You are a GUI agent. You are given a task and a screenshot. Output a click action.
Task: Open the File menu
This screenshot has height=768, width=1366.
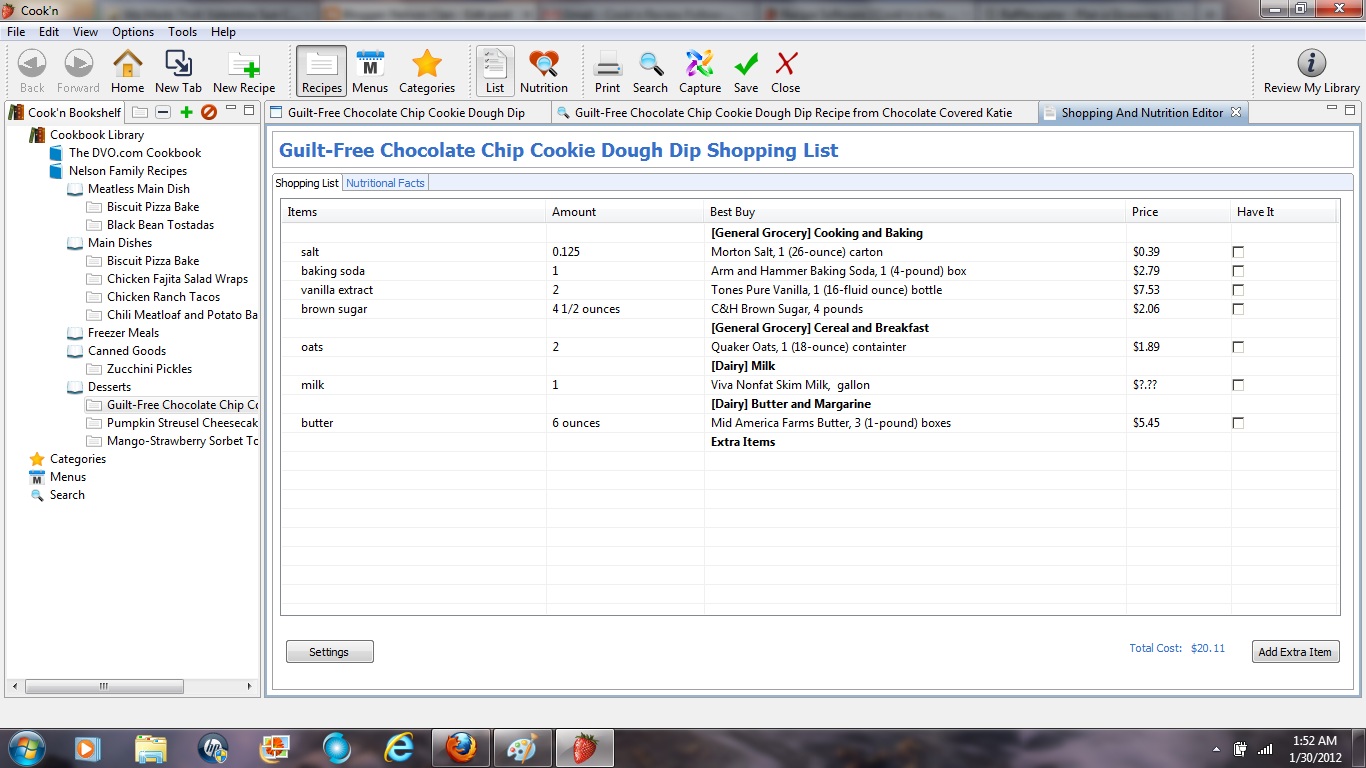[15, 32]
